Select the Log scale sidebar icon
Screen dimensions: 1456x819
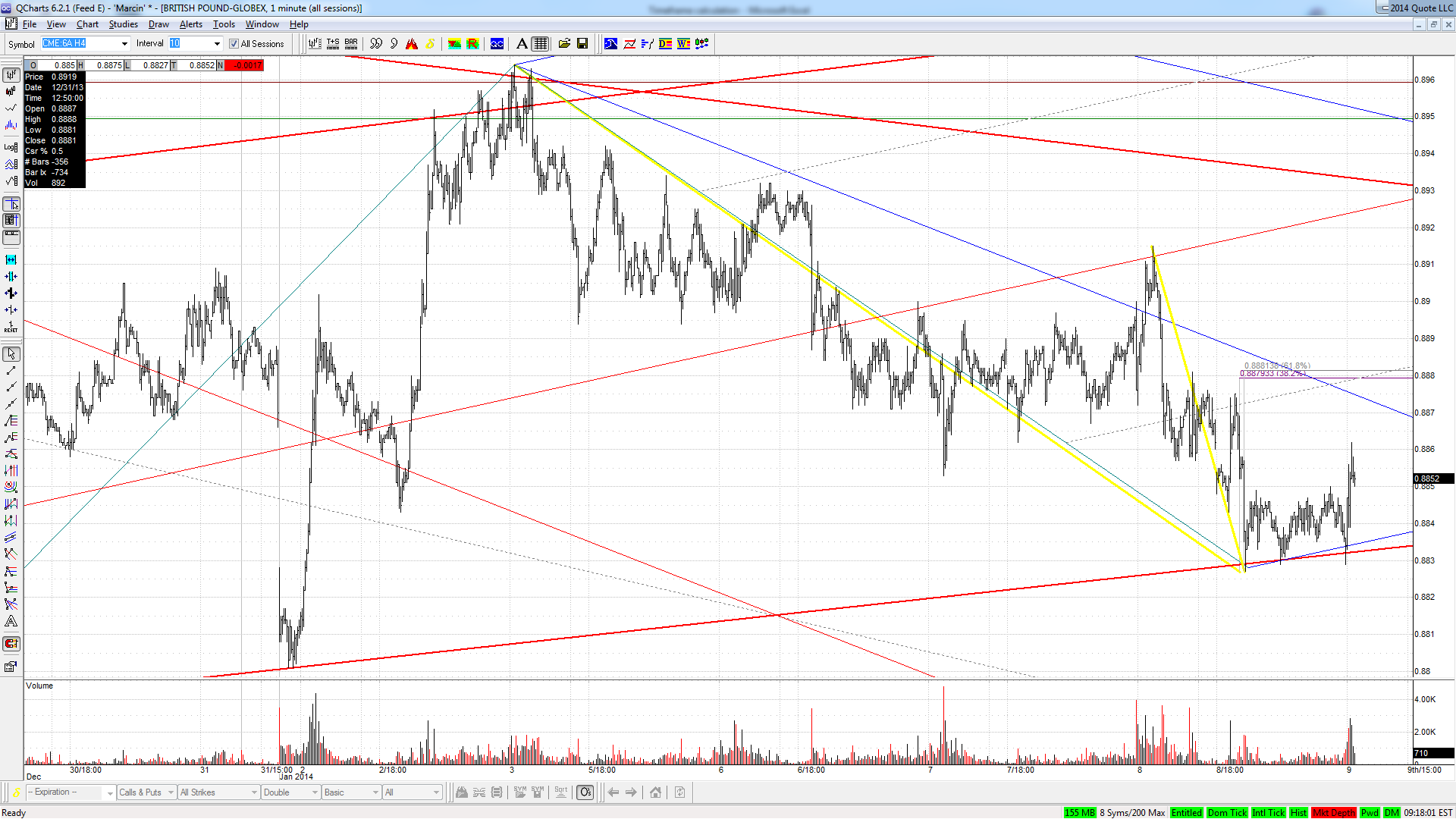[x=11, y=146]
